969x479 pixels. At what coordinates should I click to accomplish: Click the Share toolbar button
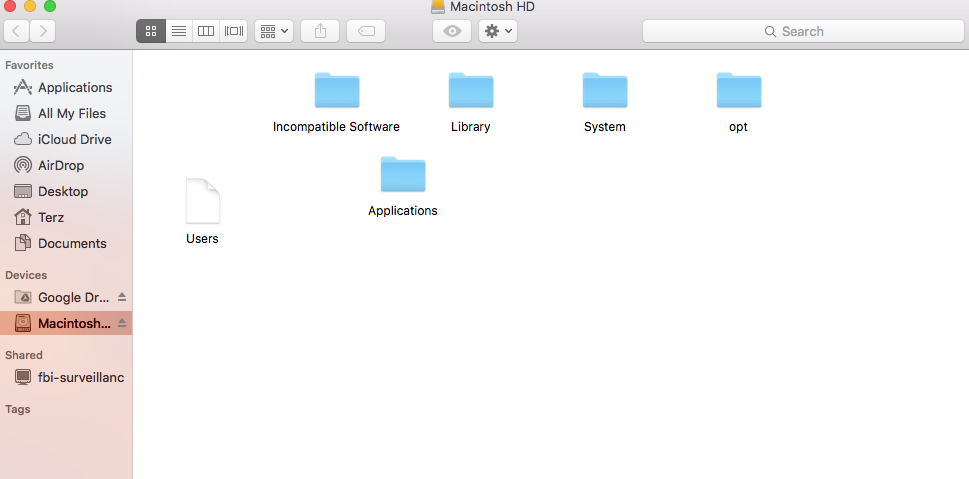[x=320, y=31]
